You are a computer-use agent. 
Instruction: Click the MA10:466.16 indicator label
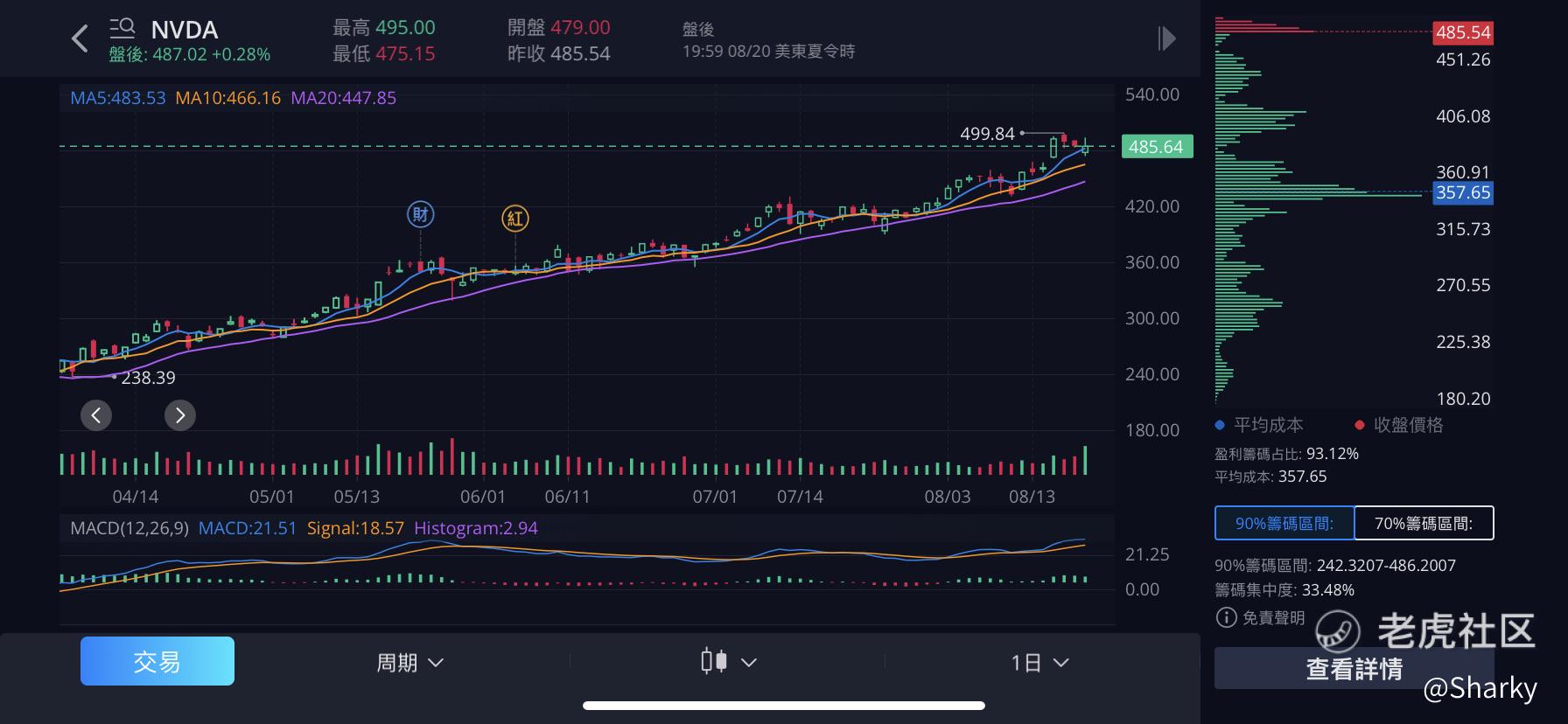(228, 98)
